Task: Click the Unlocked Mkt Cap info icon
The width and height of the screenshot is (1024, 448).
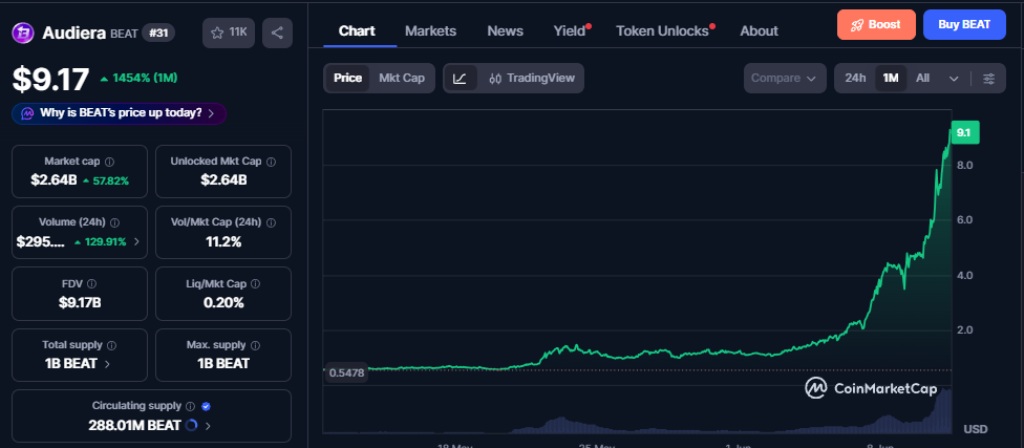Action: click(271, 161)
